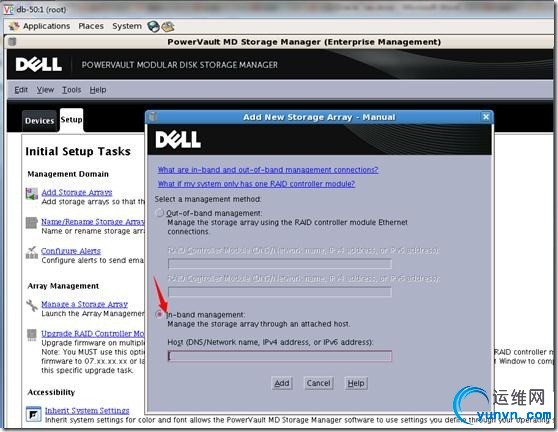Open the Tools menu
This screenshot has height=432, width=558.
tap(72, 90)
